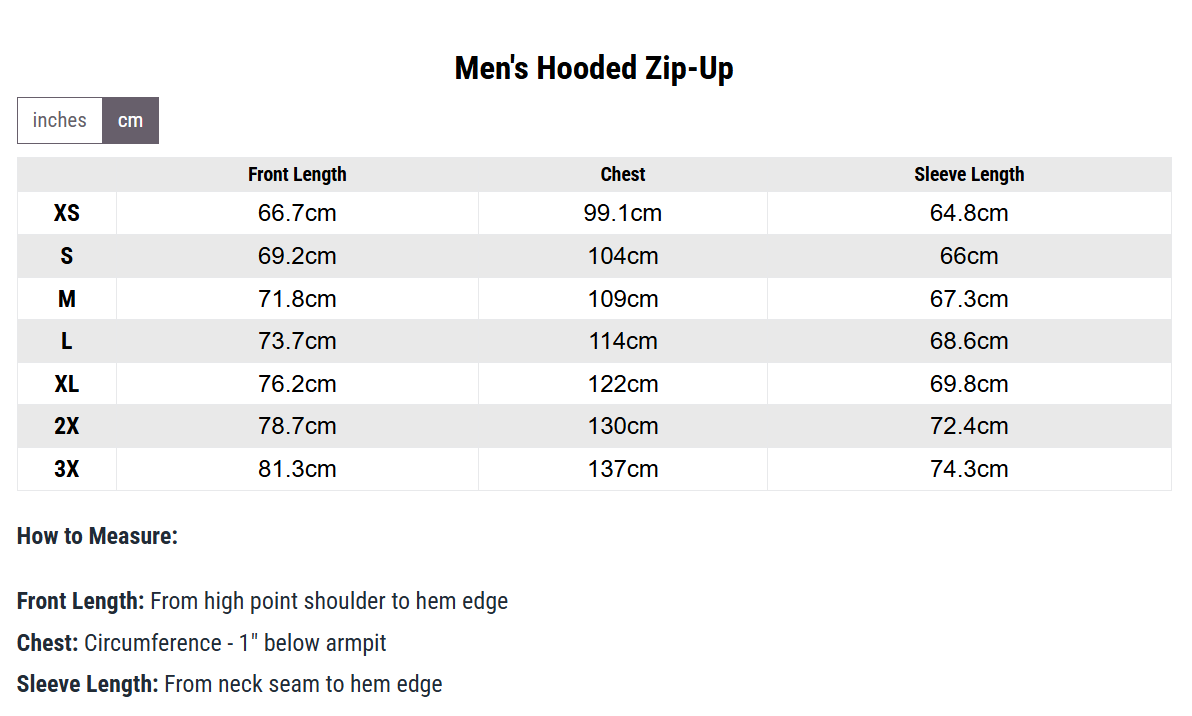
Task: Click the 122cm chest value for XL
Action: coord(623,384)
